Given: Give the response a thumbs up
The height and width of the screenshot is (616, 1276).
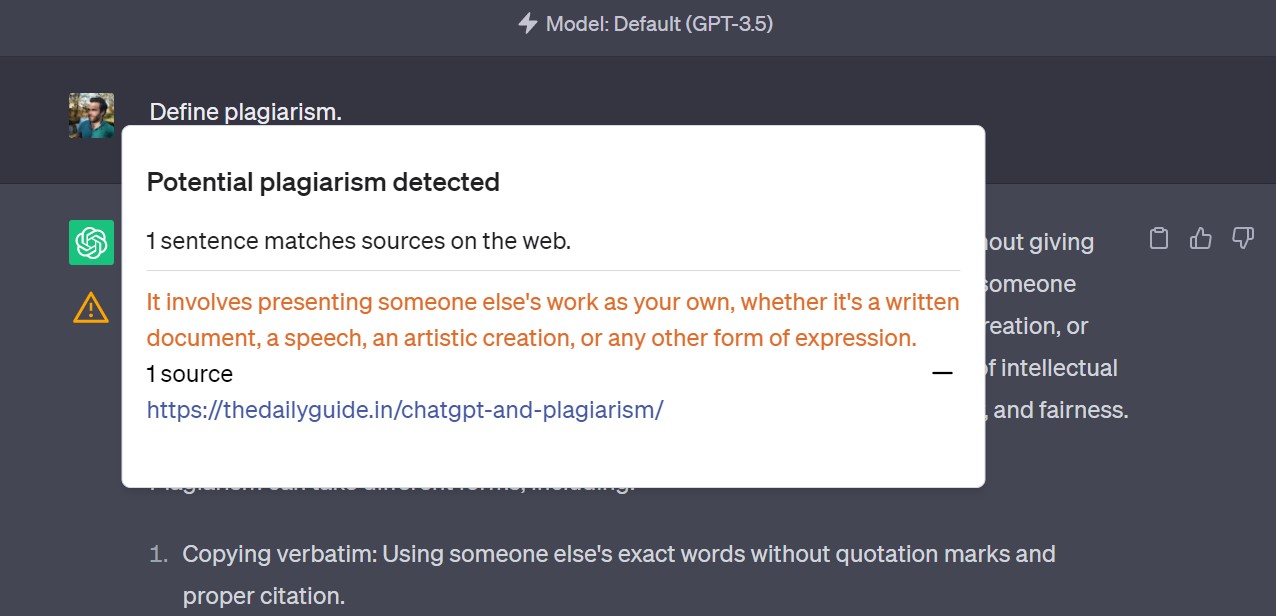Looking at the screenshot, I should pyautogui.click(x=1200, y=238).
